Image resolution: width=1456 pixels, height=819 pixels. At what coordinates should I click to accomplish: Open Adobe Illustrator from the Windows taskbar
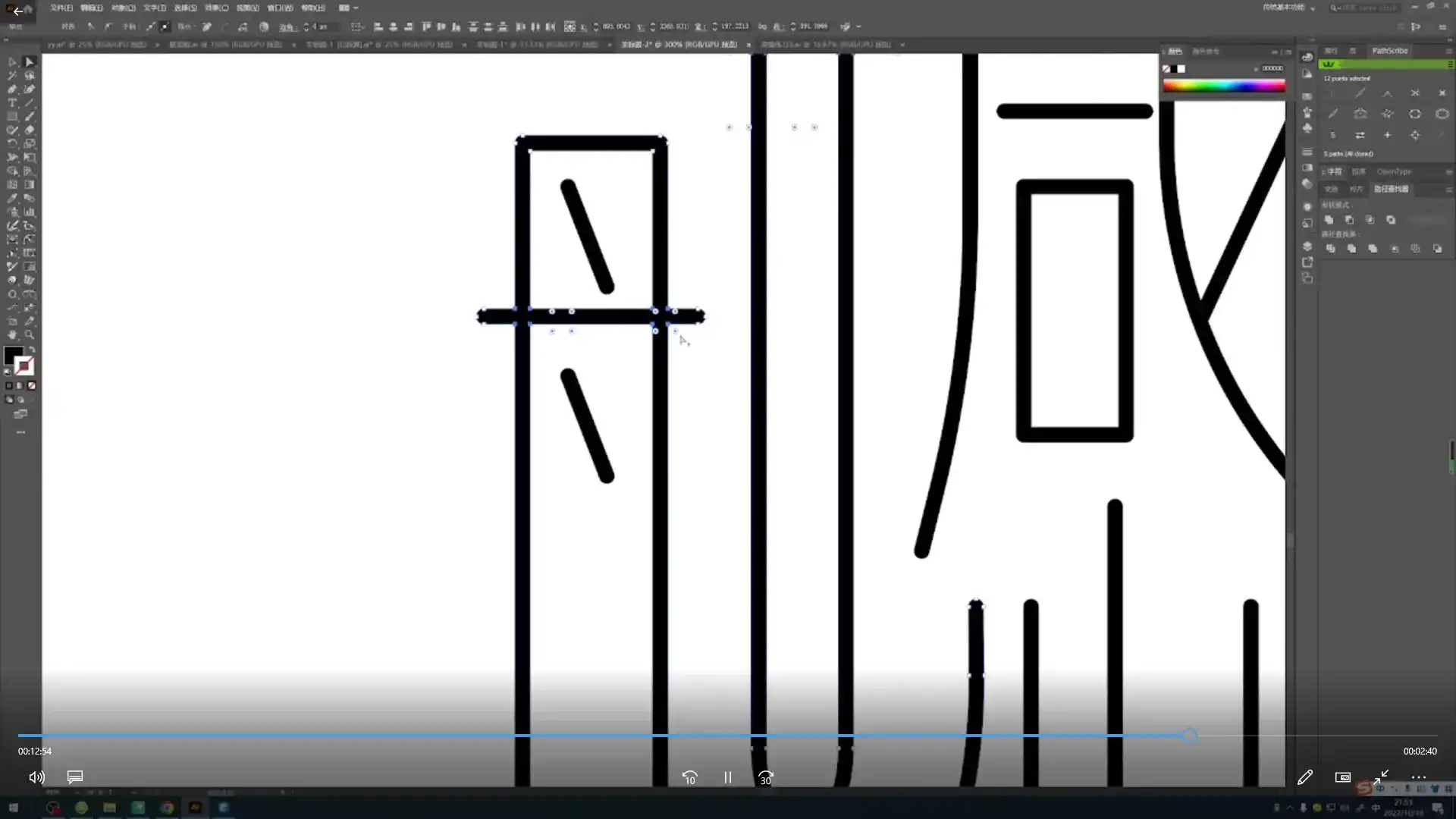pos(195,808)
